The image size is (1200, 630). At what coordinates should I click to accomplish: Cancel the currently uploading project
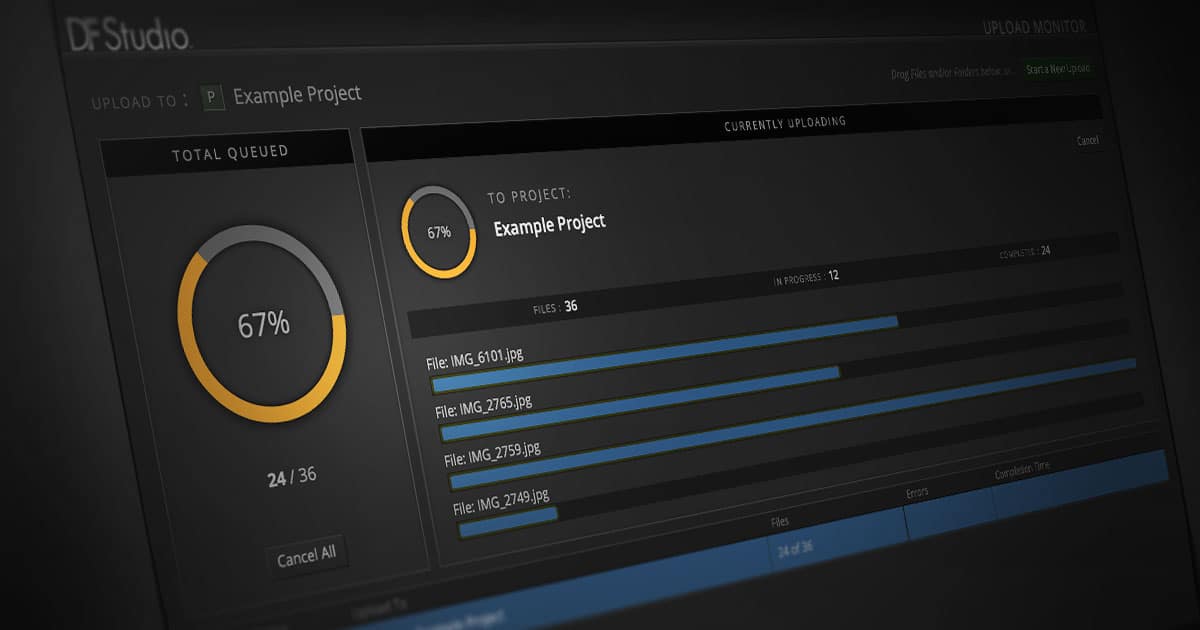click(1087, 141)
